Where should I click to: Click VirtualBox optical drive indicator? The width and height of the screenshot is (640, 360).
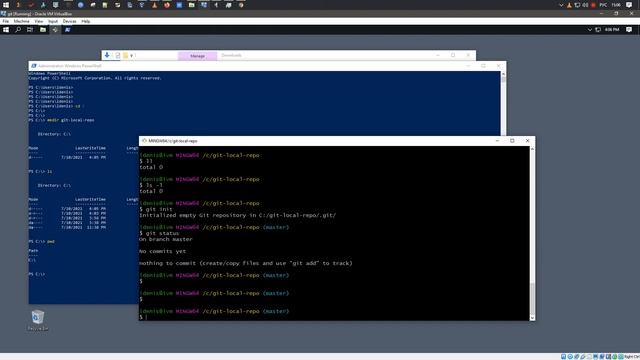tap(570, 357)
